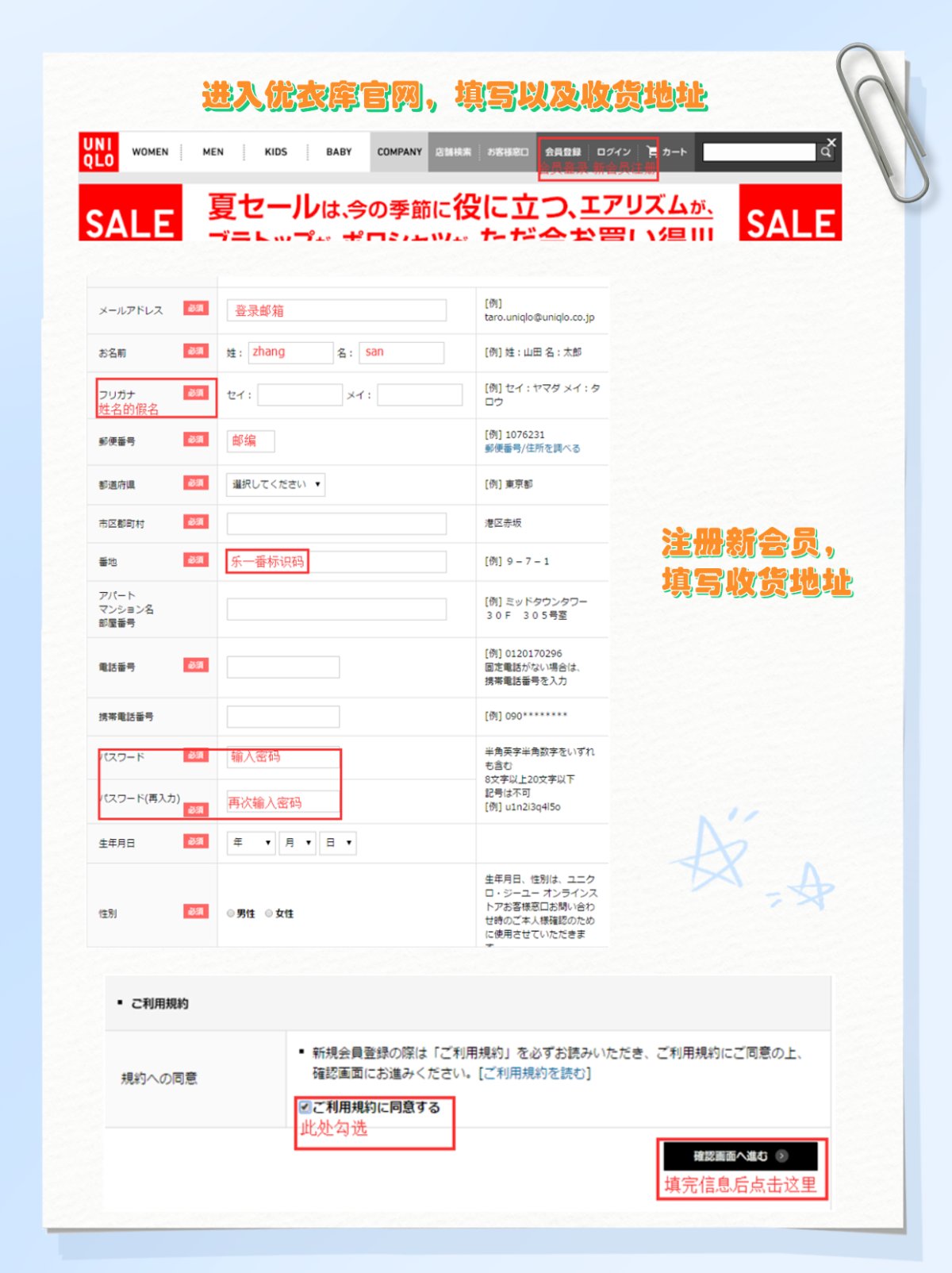952x1273 pixels.
Task: Click the メイ furigana field
Action: tap(420, 394)
